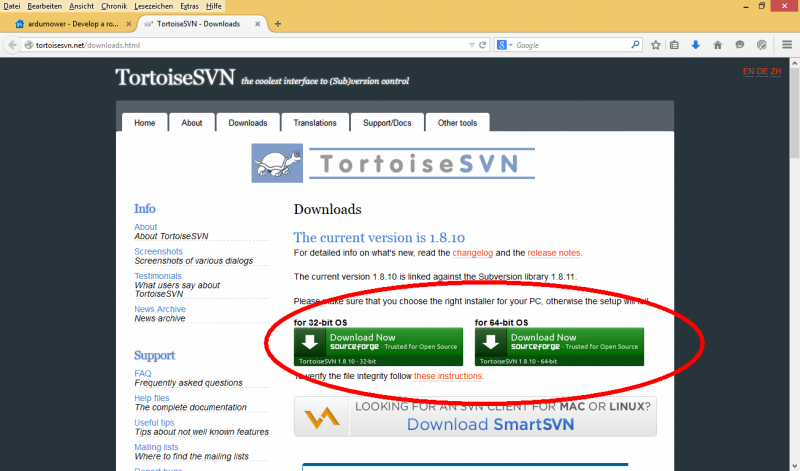Click the address bar URL field
Screen dimensions: 800x471
pos(250,45)
